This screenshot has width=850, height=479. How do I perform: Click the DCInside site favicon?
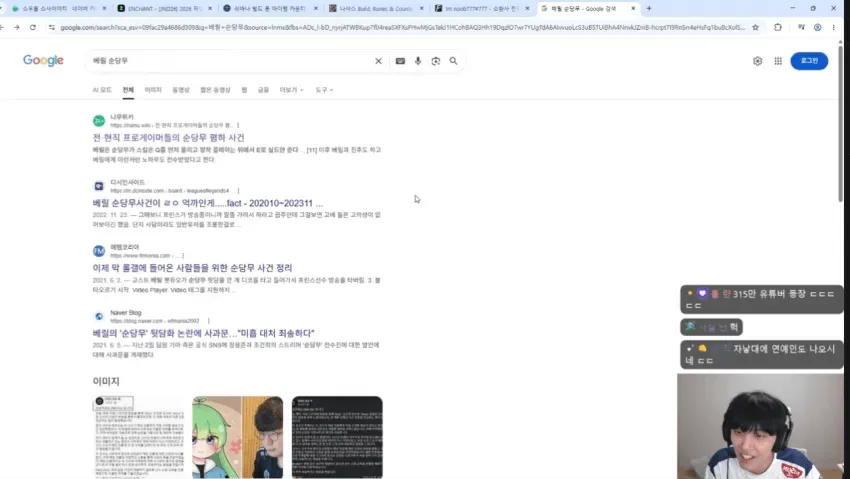99,186
